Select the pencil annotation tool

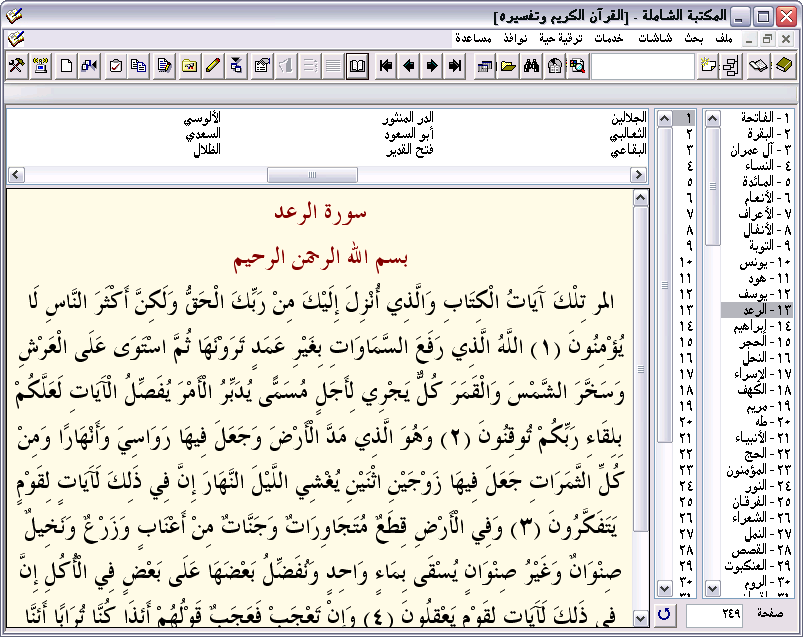(213, 64)
